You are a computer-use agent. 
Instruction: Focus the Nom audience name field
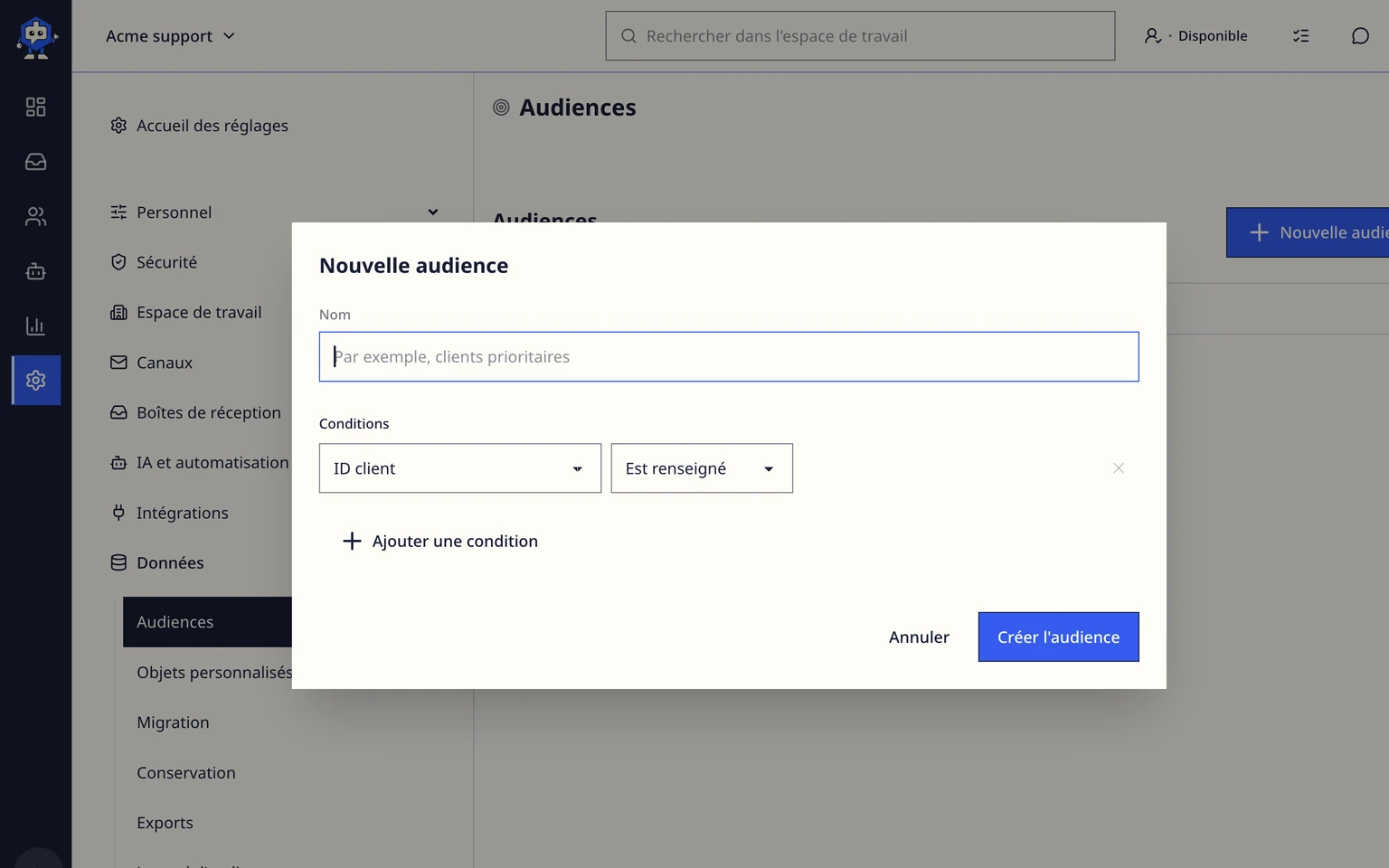[x=729, y=356]
